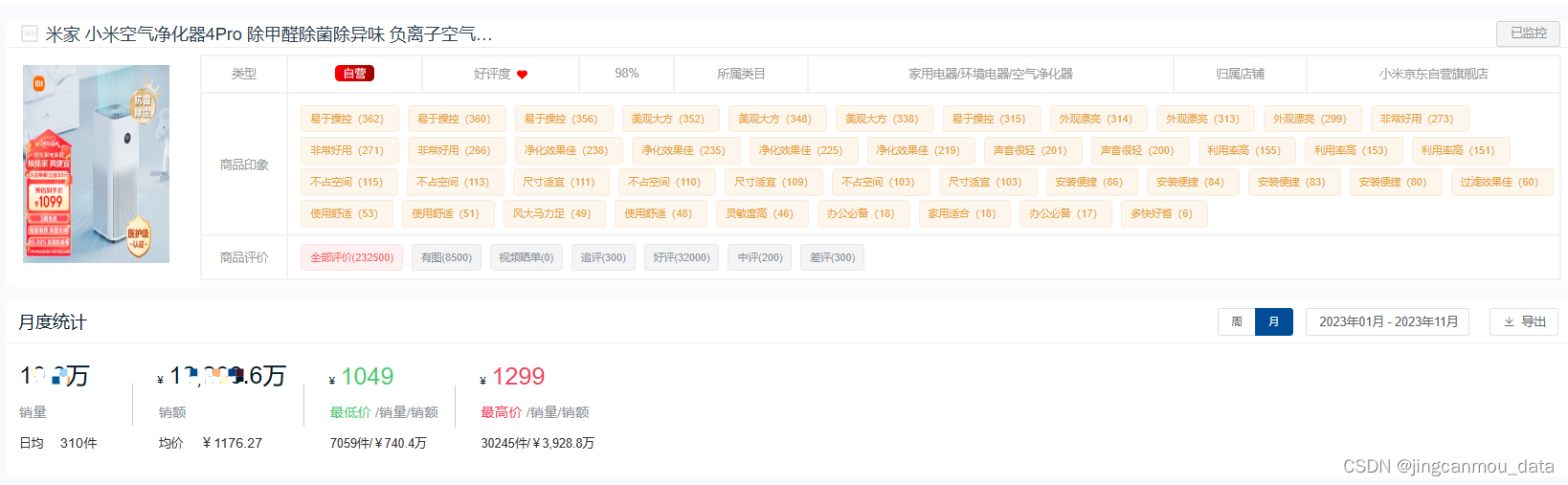Open the date range 2023年01月 - 2023年11月
Viewport: 1568px width, 485px height.
click(1388, 321)
